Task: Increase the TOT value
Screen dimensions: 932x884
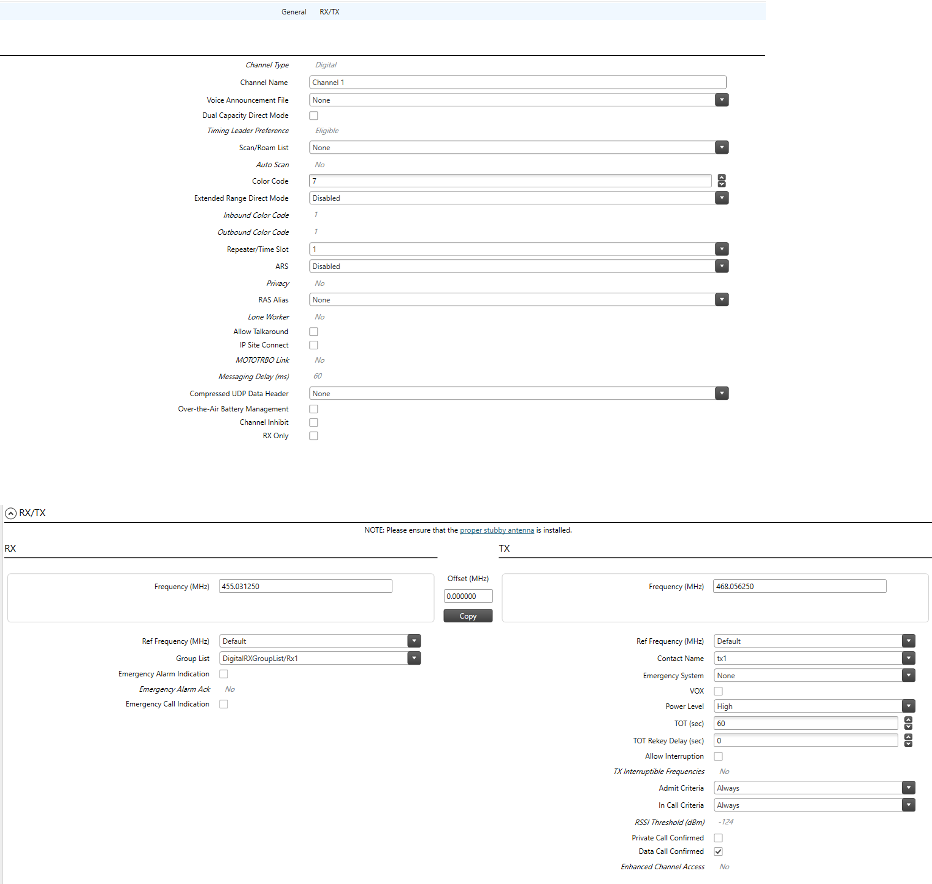Action: [908, 719]
